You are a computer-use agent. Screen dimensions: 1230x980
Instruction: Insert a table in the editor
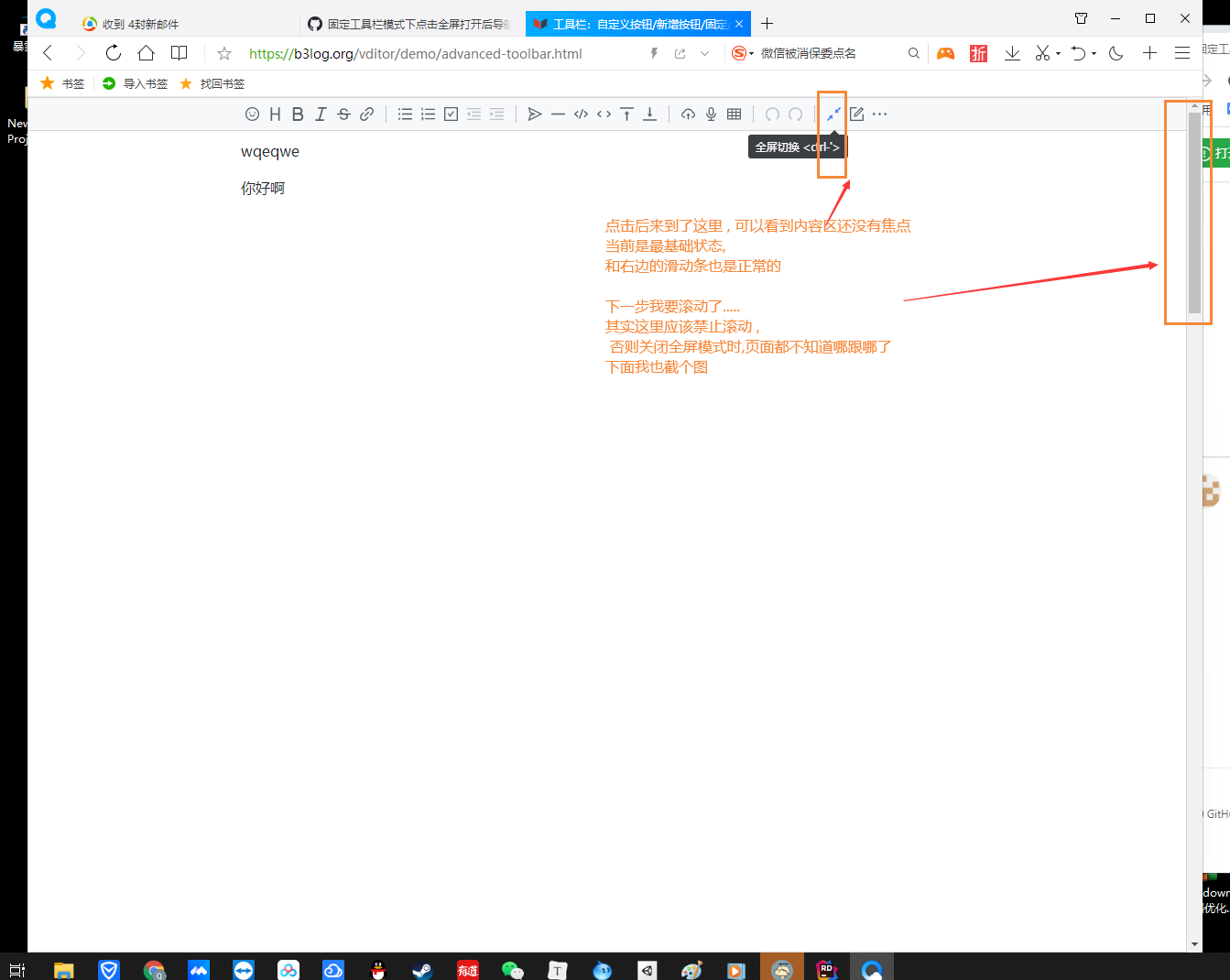[x=734, y=114]
